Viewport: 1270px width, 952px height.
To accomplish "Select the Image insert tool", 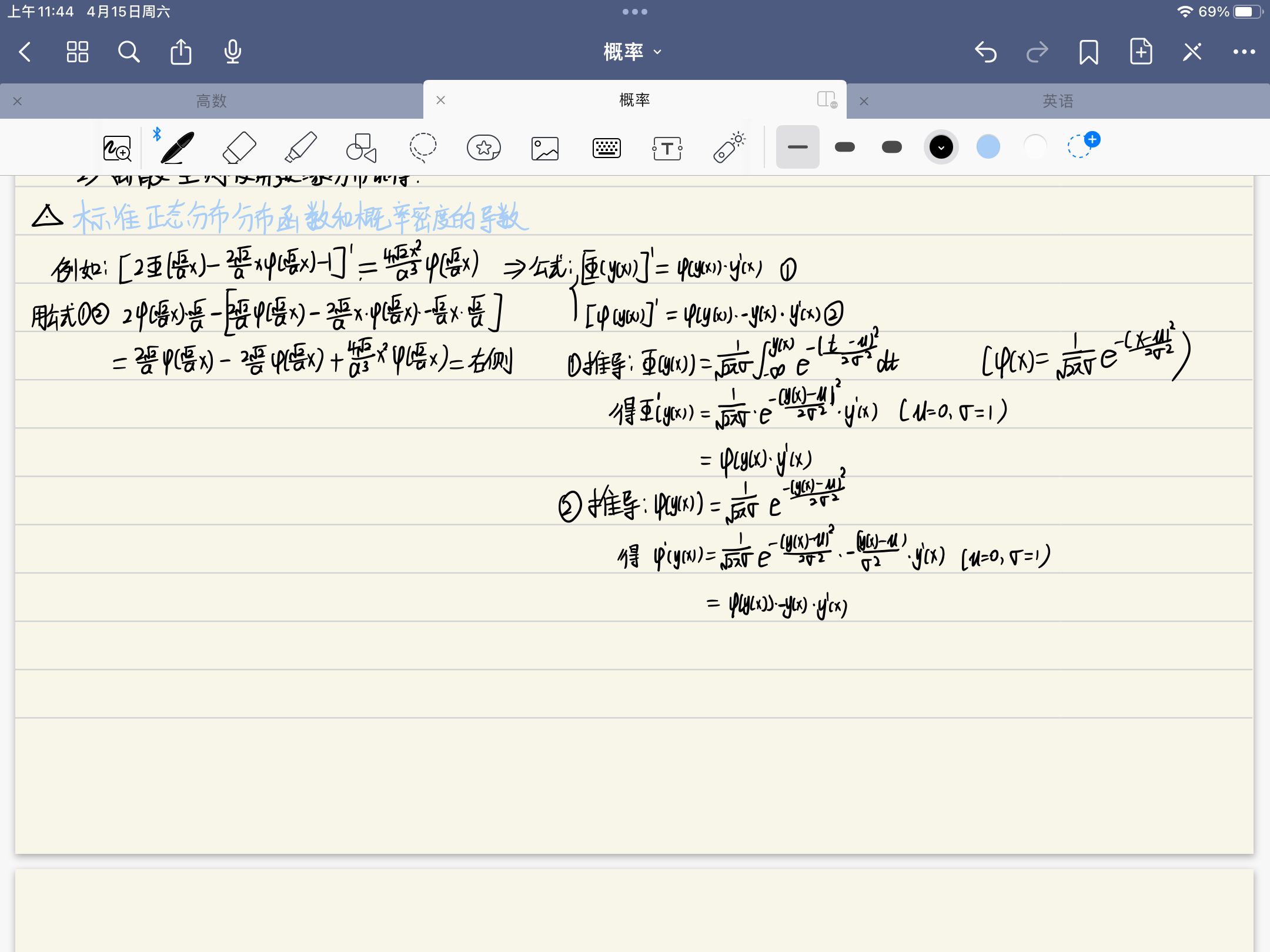I will (x=545, y=148).
